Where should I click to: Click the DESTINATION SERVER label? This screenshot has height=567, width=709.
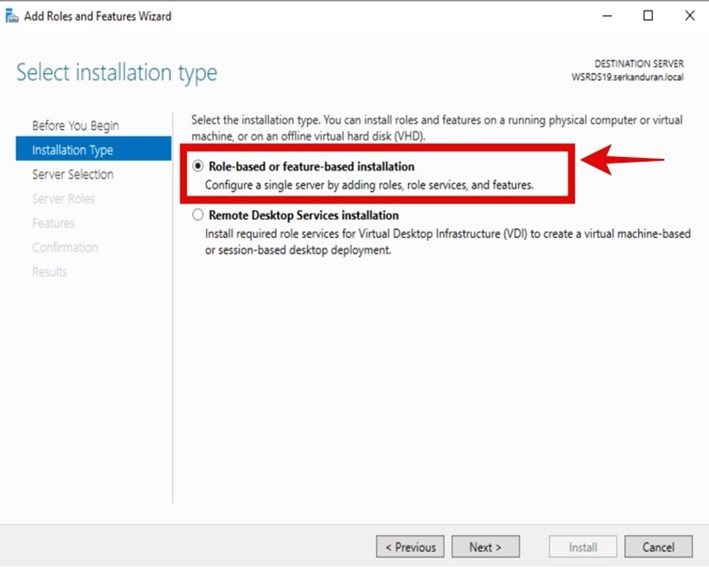(x=639, y=64)
